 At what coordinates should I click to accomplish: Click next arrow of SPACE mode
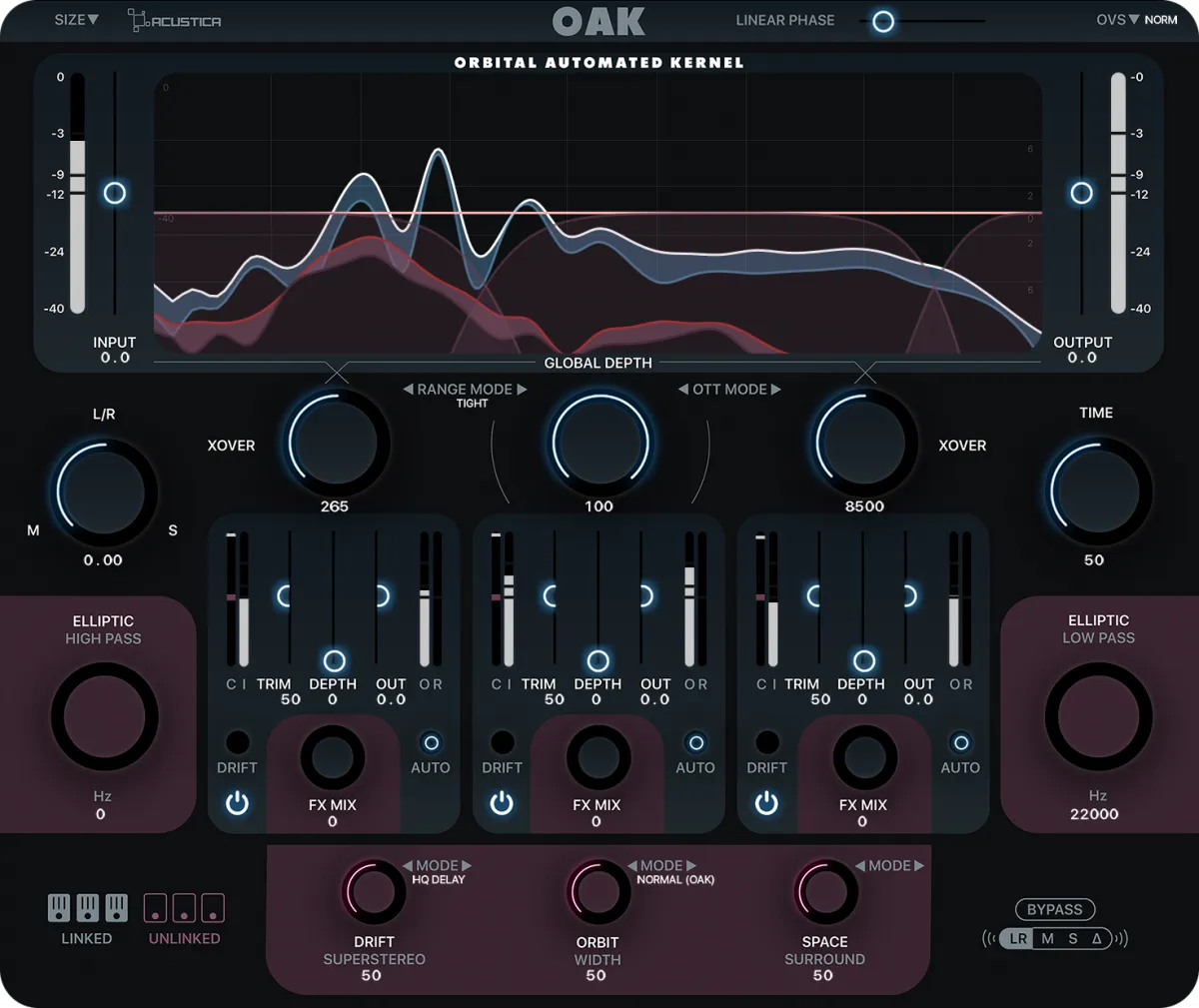(x=919, y=866)
